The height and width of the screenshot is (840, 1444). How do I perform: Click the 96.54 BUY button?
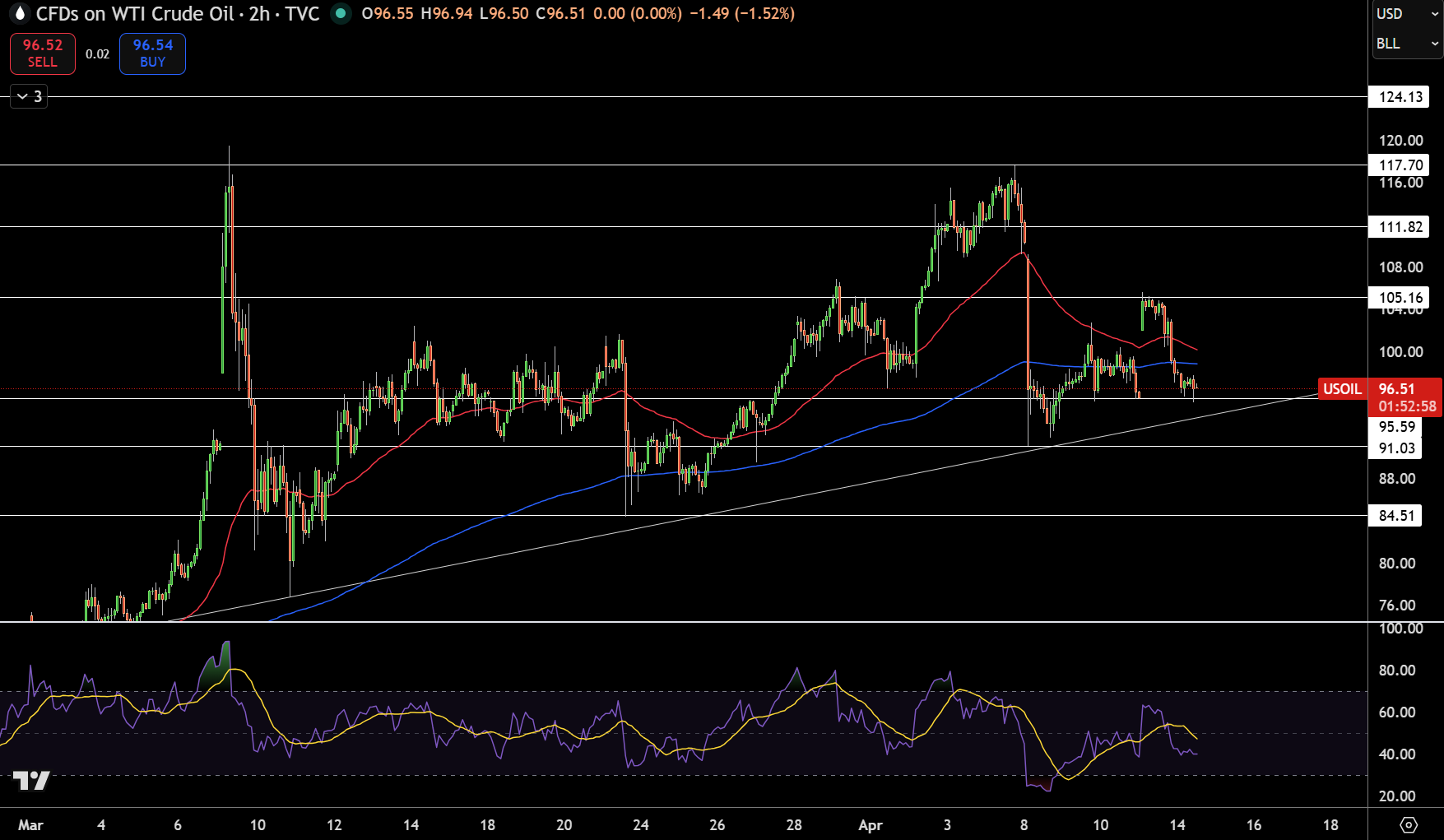click(x=152, y=53)
